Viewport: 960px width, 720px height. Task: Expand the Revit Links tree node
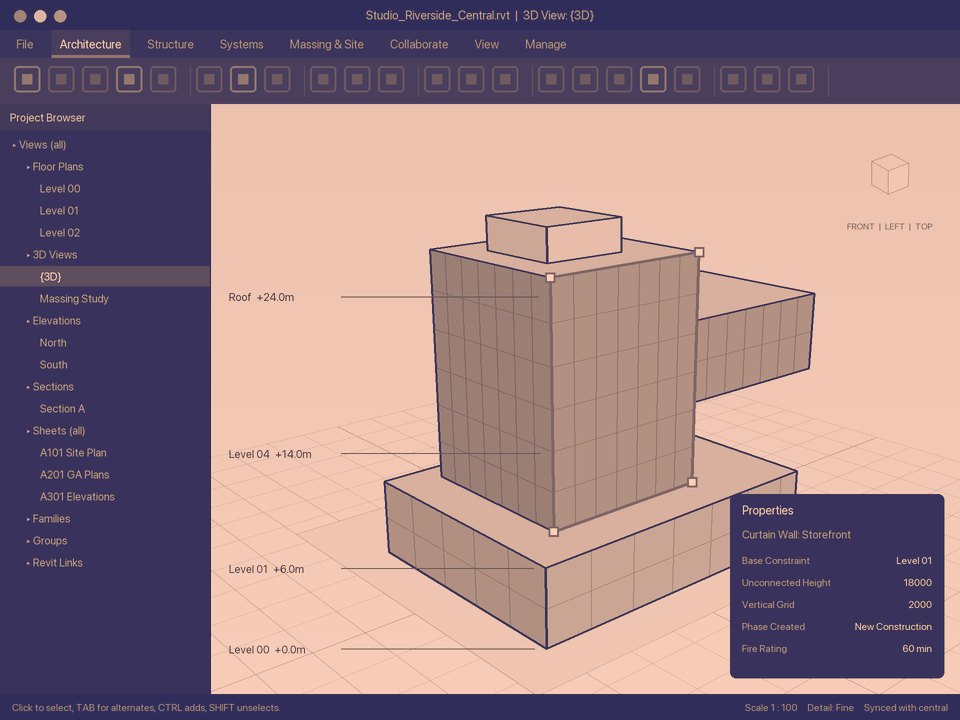28,563
